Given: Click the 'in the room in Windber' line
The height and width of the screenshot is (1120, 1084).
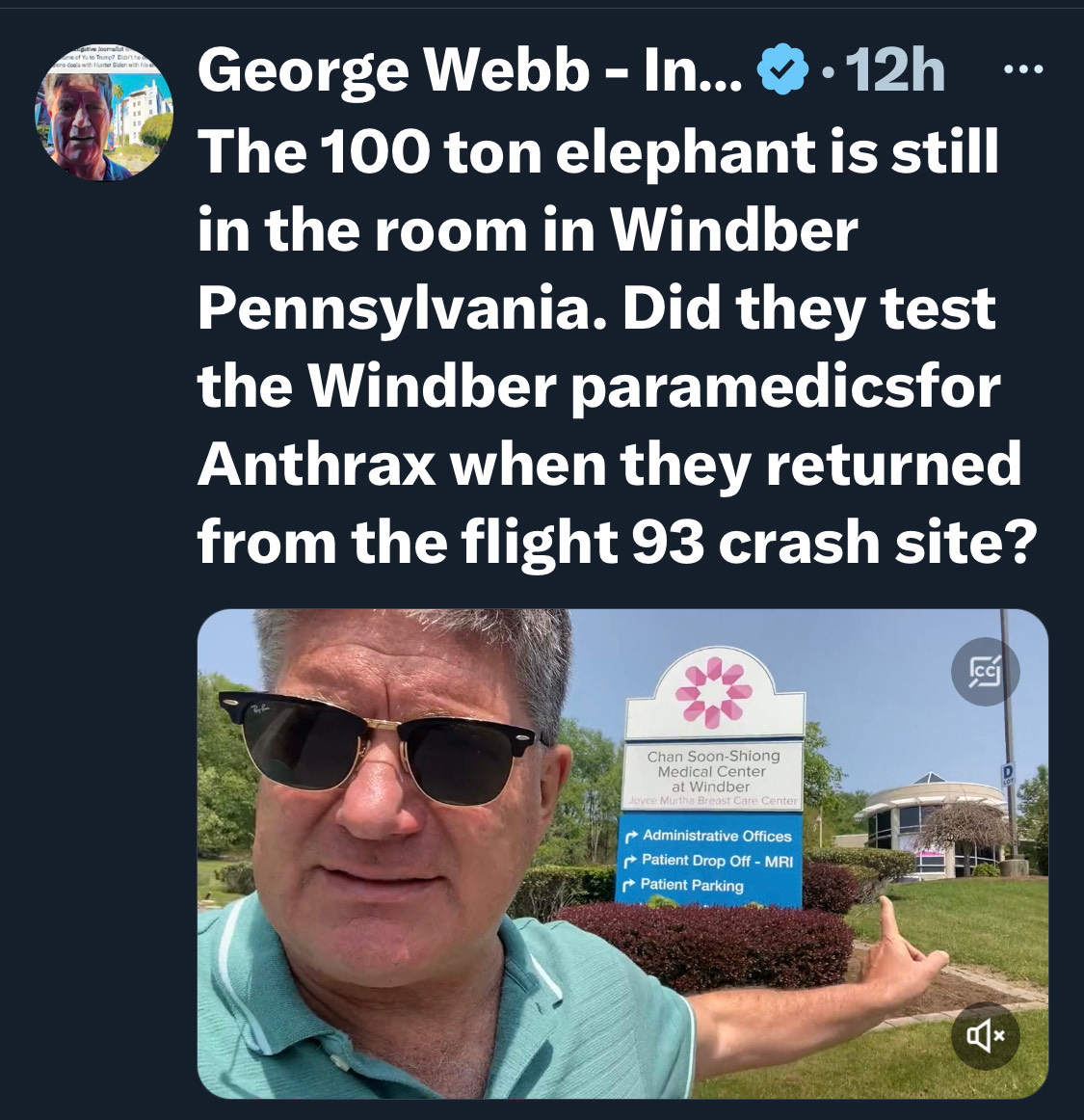Looking at the screenshot, I should point(528,230).
